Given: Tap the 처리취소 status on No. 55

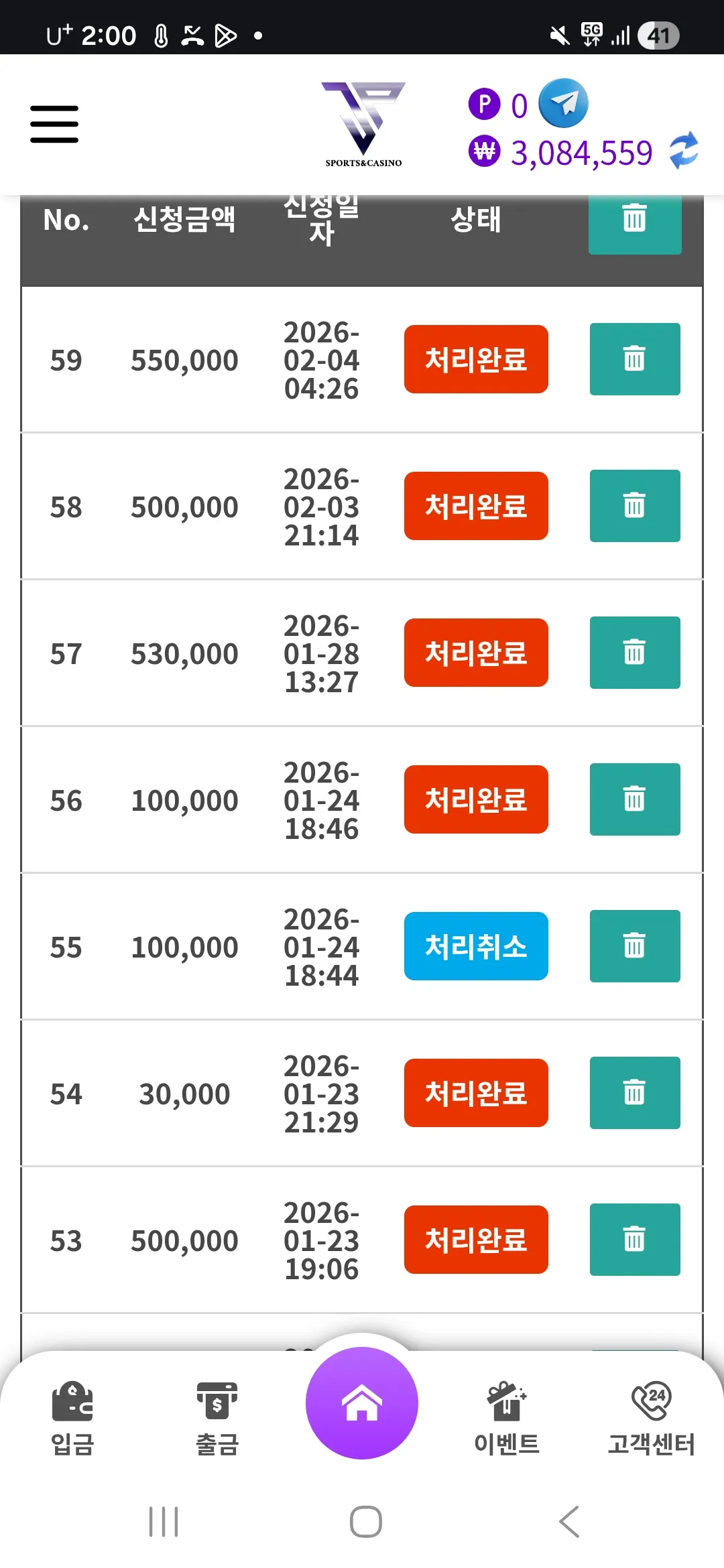Looking at the screenshot, I should point(476,946).
